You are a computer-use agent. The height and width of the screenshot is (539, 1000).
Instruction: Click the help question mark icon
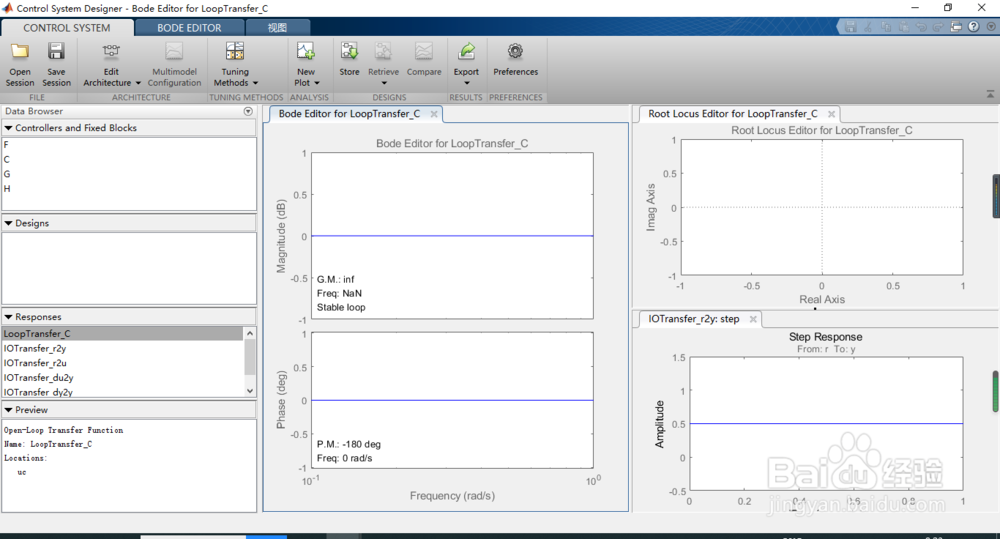pyautogui.click(x=973, y=27)
